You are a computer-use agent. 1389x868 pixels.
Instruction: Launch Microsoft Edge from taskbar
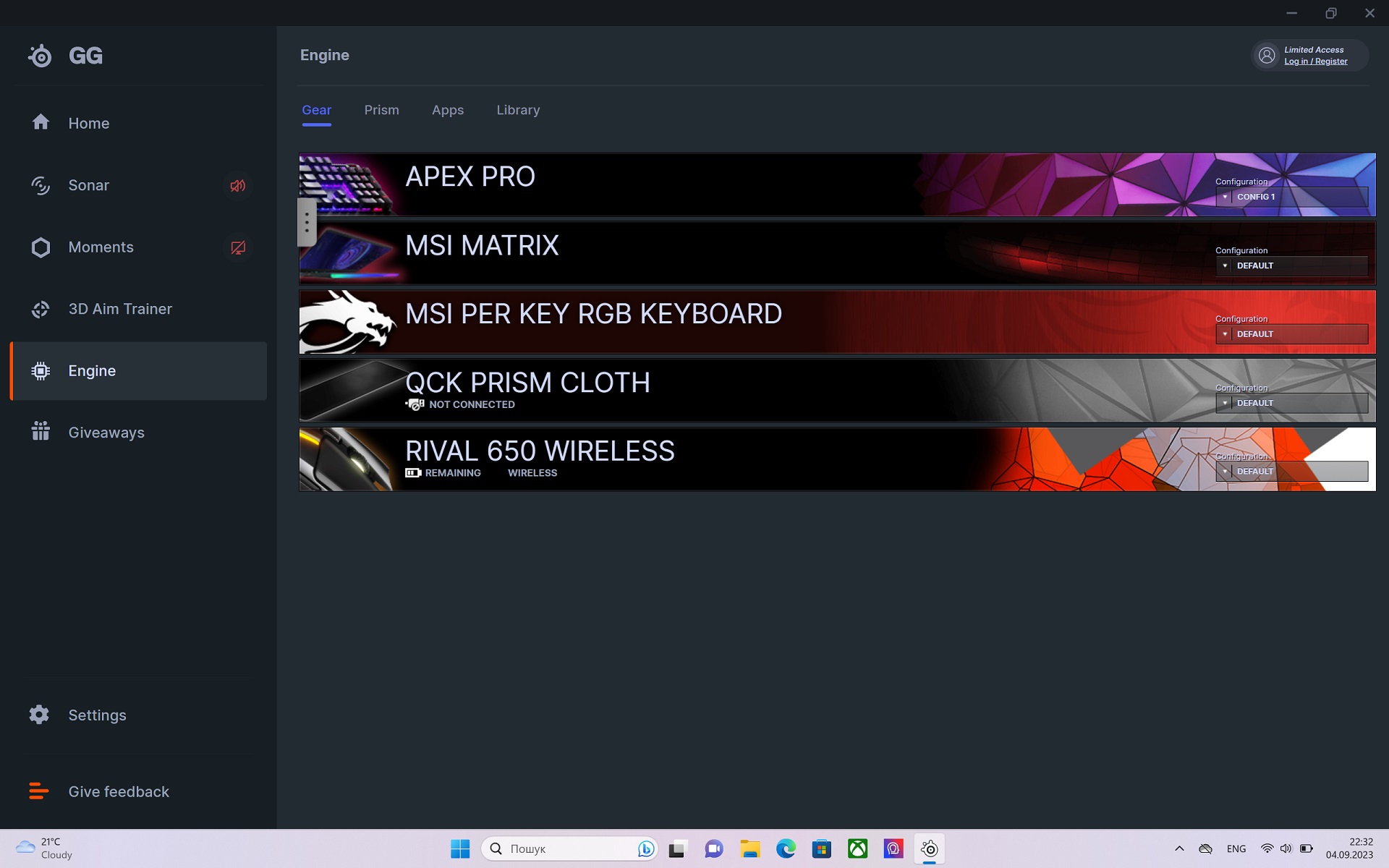pyautogui.click(x=786, y=848)
